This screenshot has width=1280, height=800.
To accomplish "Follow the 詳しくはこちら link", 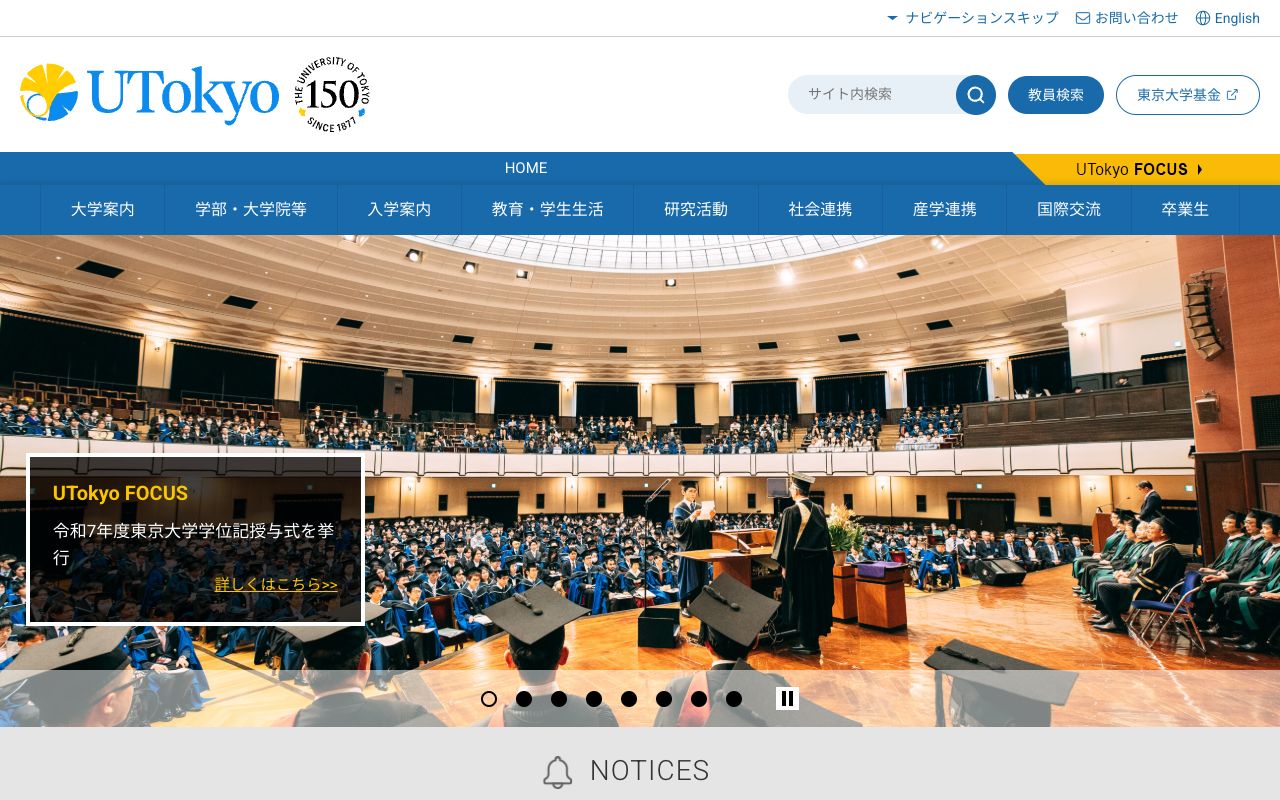I will [276, 584].
